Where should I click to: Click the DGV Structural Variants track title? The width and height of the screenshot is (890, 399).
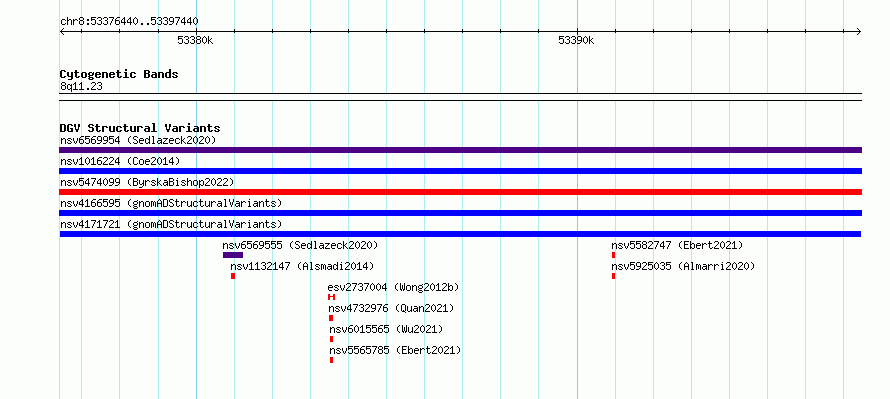(x=140, y=128)
